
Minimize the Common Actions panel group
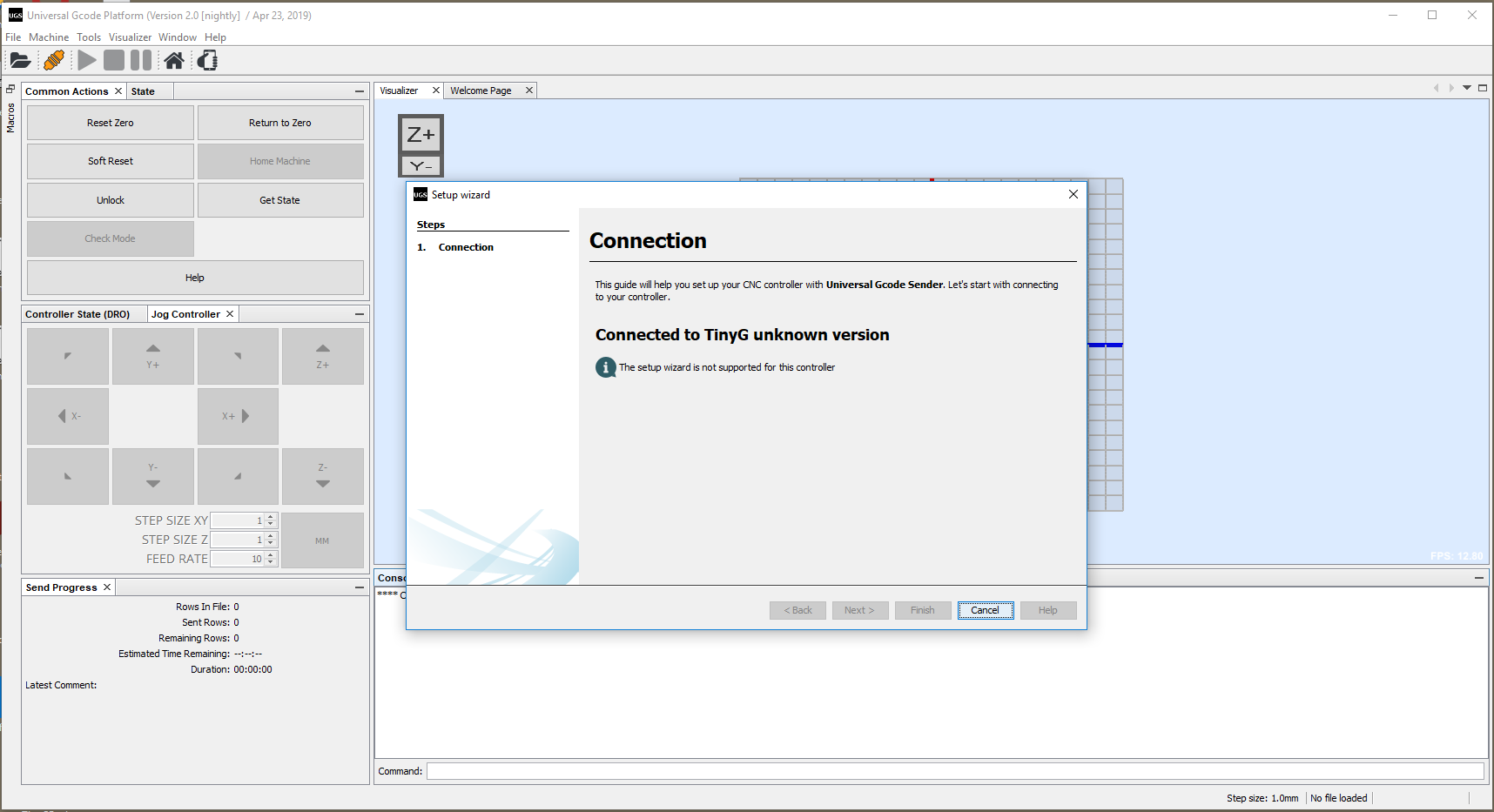coord(360,91)
